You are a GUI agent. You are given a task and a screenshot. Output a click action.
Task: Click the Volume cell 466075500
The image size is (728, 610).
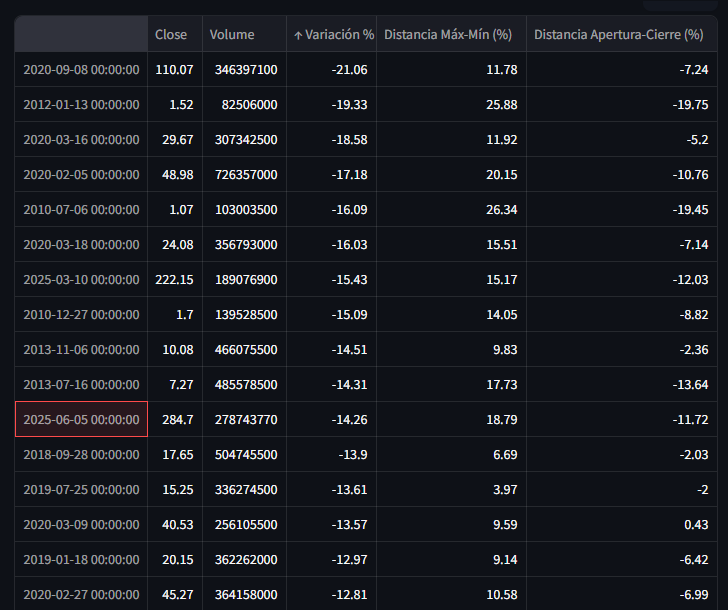(x=244, y=350)
